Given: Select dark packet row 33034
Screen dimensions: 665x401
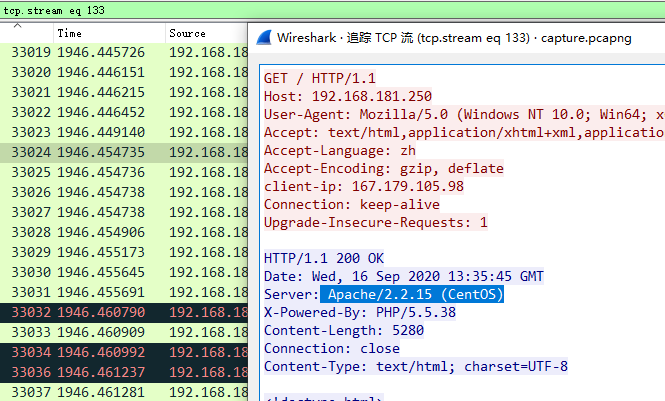Looking at the screenshot, I should point(124,352).
